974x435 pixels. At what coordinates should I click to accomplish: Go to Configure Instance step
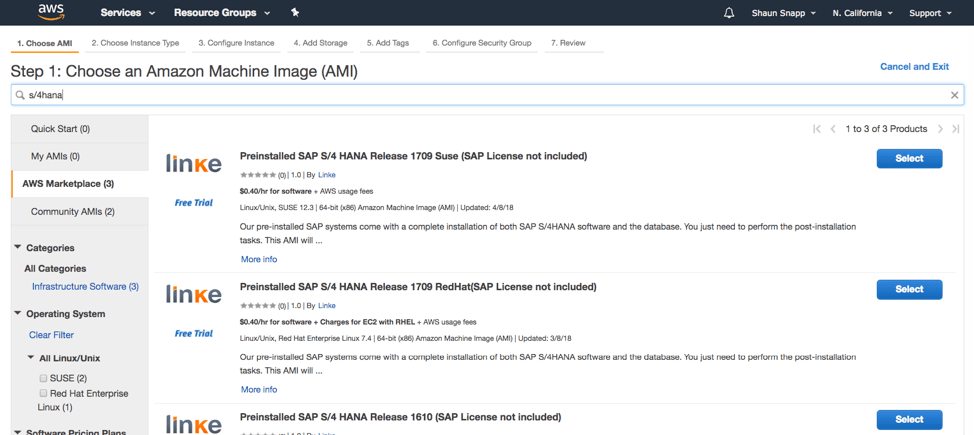(x=236, y=43)
